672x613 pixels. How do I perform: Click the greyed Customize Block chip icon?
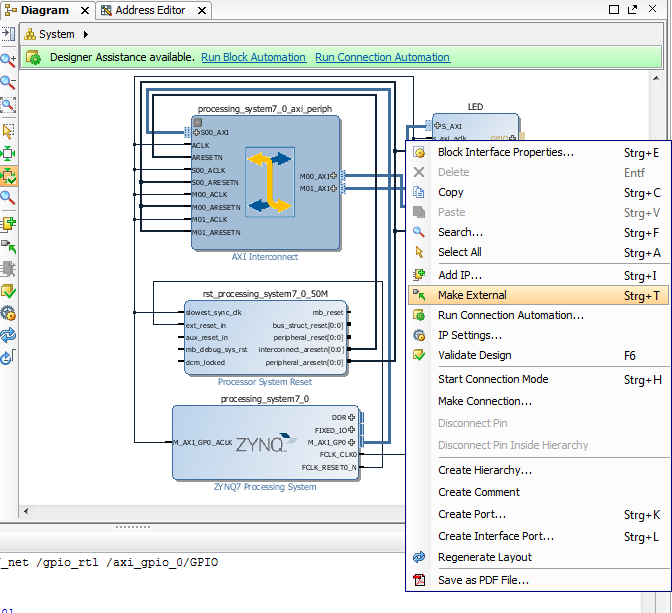tap(8, 269)
